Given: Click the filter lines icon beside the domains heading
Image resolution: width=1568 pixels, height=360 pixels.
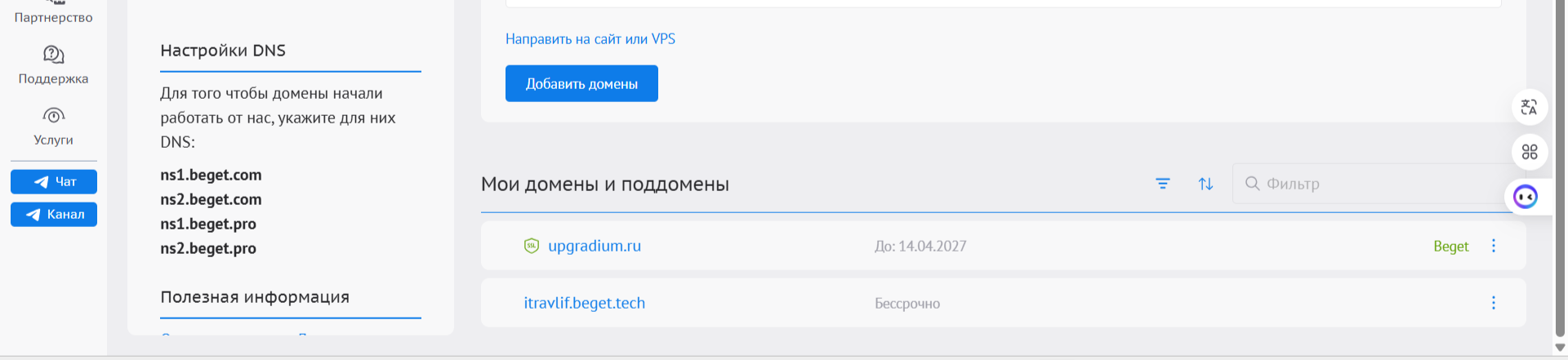Looking at the screenshot, I should pyautogui.click(x=1163, y=184).
